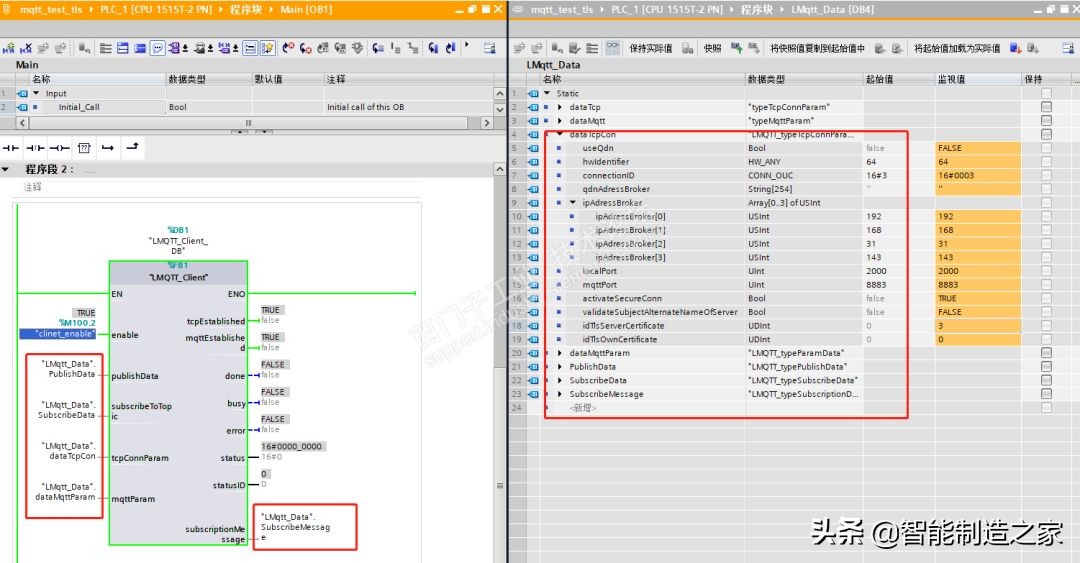Image resolution: width=1080 pixels, height=563 pixels.
Task: Toggle retain checkbox for dataTcp row
Action: (1046, 107)
